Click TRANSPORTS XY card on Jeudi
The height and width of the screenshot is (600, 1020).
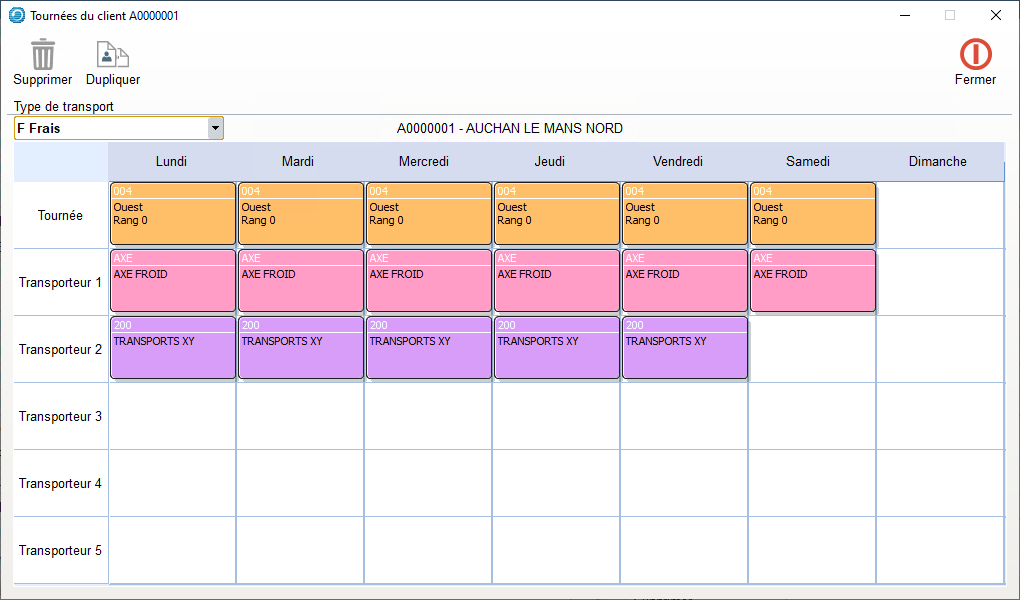tap(556, 348)
